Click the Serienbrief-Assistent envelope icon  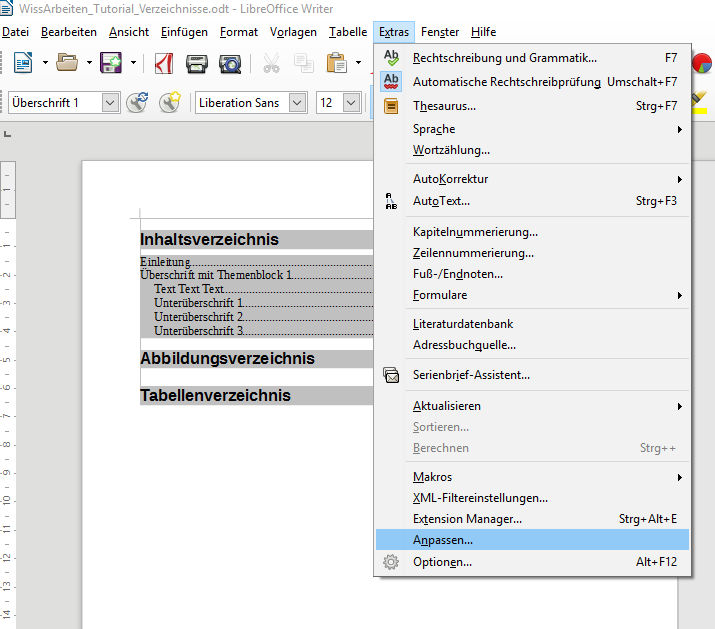(391, 375)
